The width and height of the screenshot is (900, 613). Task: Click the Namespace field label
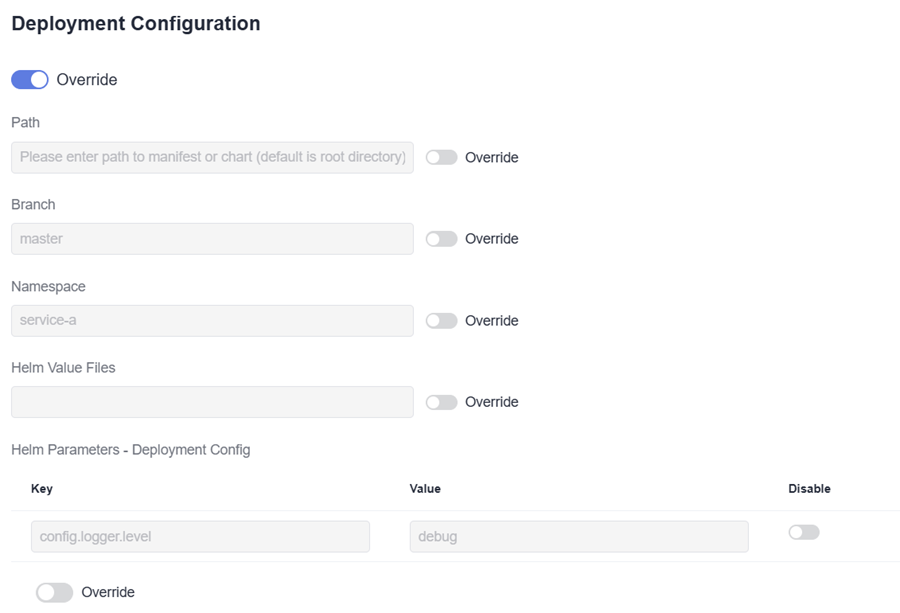tap(48, 286)
